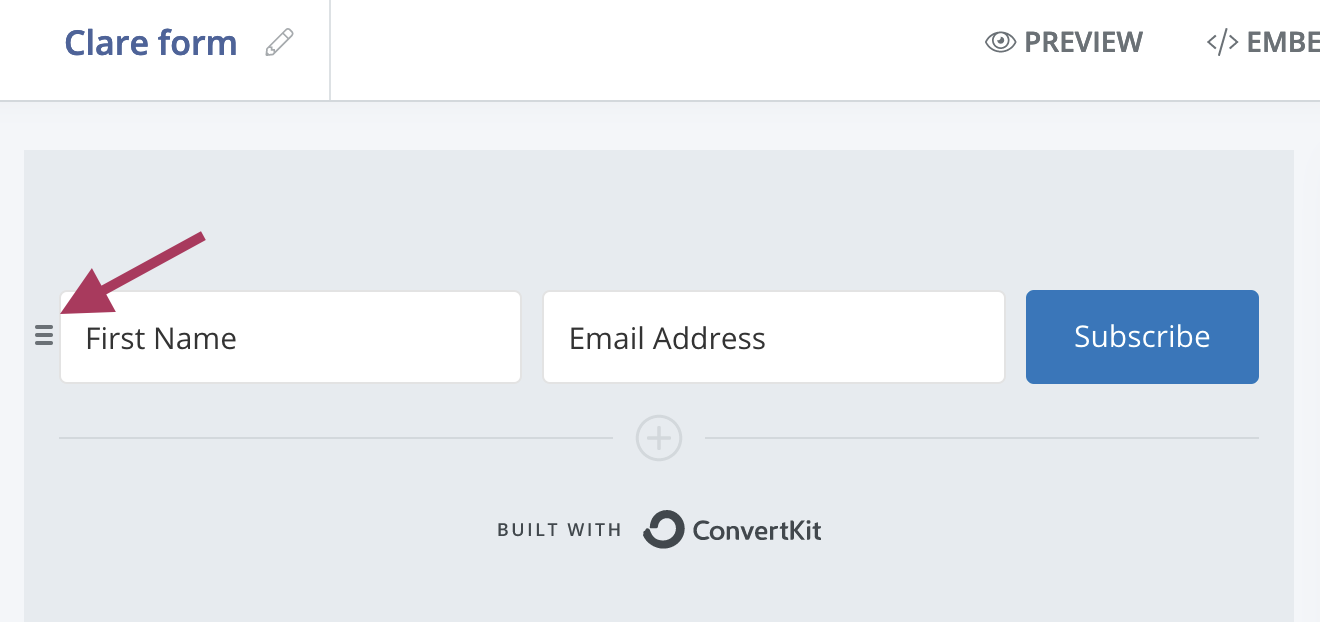This screenshot has width=1320, height=622.
Task: Focus the Email Address input field
Action: point(773,338)
